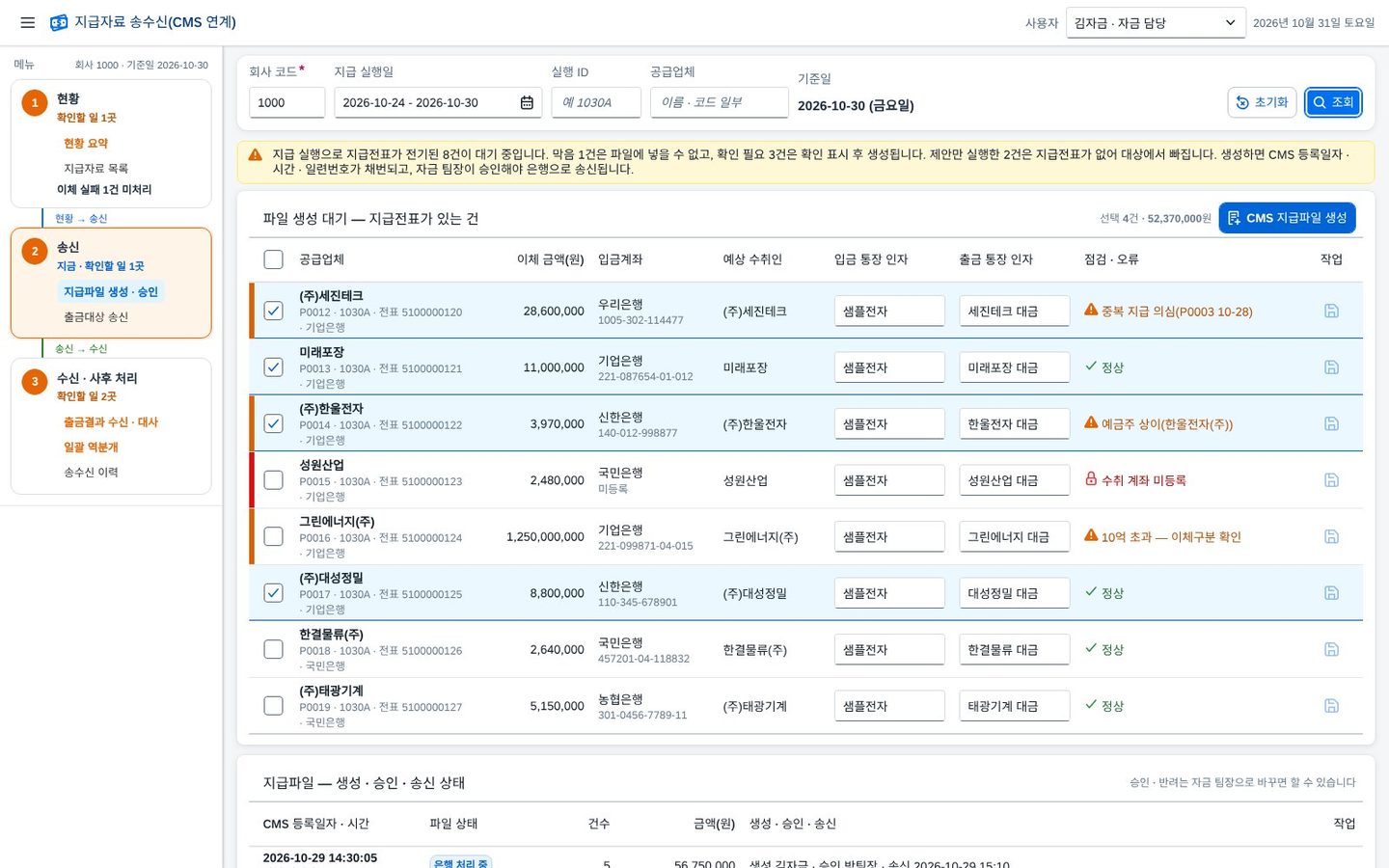The image size is (1389, 868).
Task: Open the user dropdown 김자금 · 자금 담당
Action: point(1155,23)
